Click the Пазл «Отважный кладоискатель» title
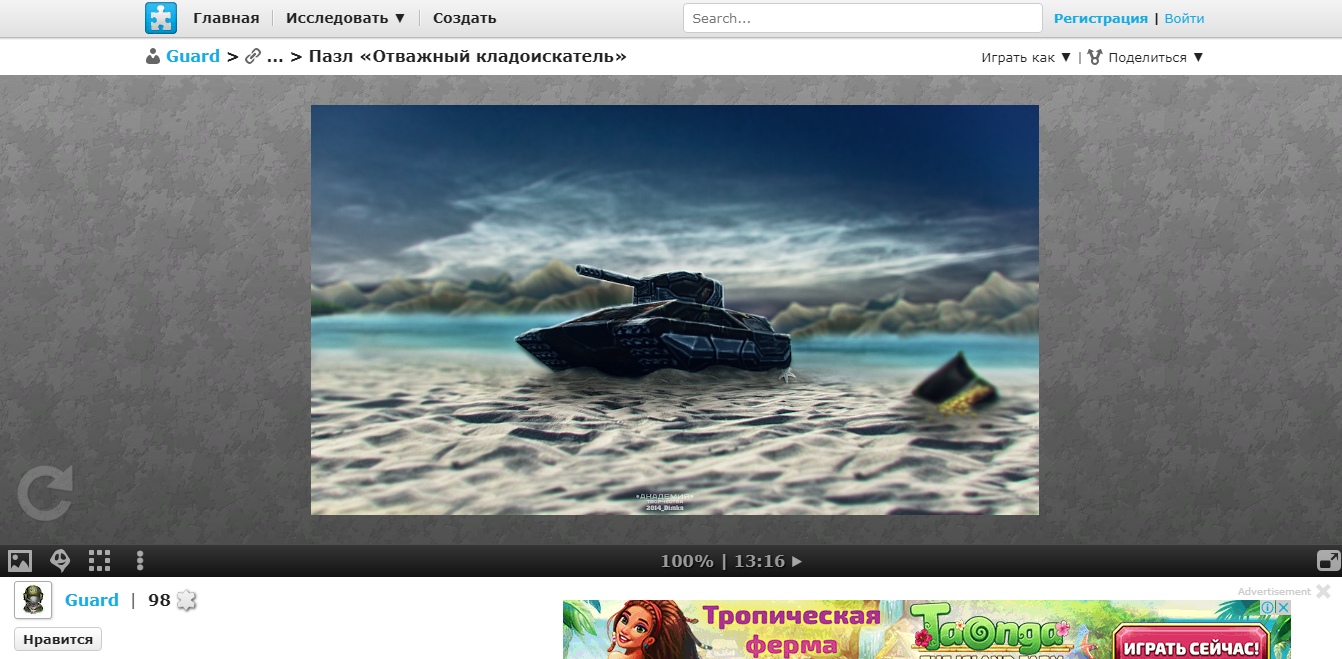Viewport: 1342px width, 659px height. [x=468, y=57]
